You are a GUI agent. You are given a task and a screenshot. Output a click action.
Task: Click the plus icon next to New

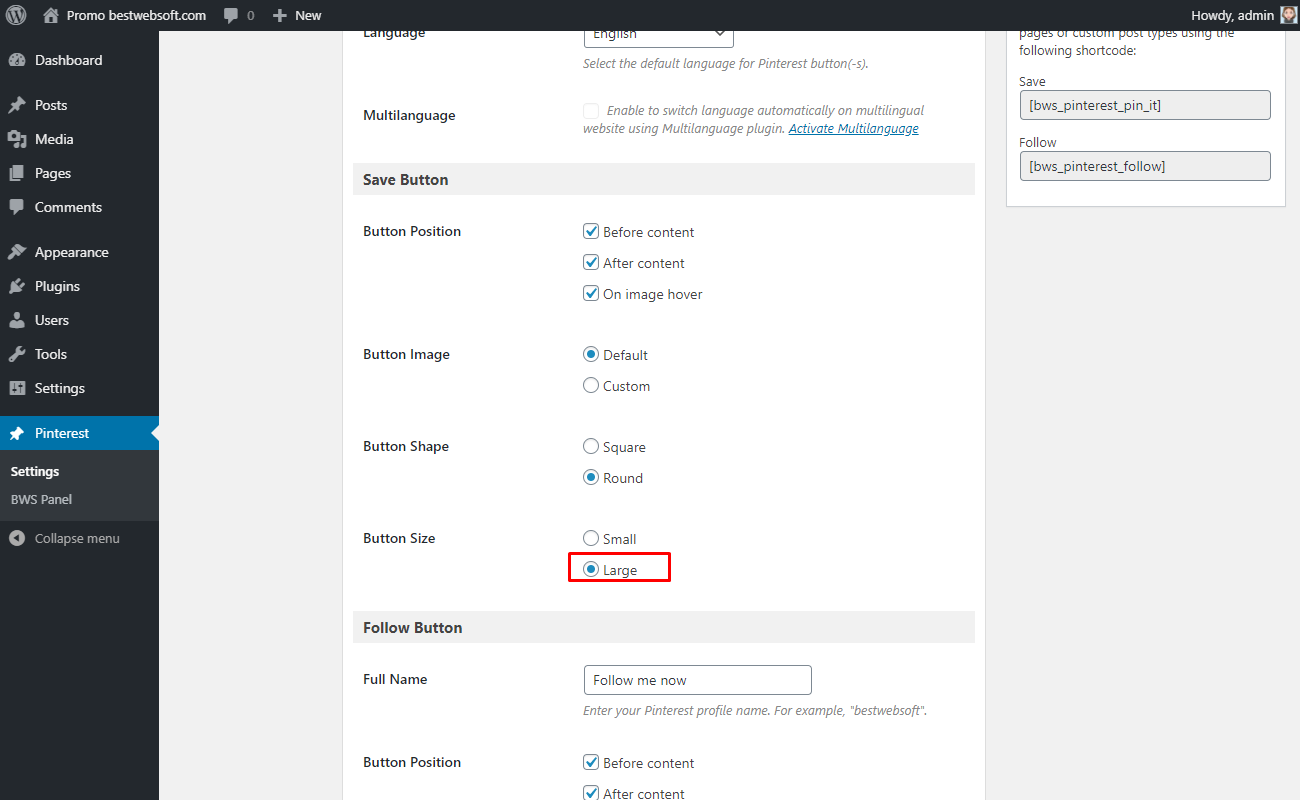[280, 15]
